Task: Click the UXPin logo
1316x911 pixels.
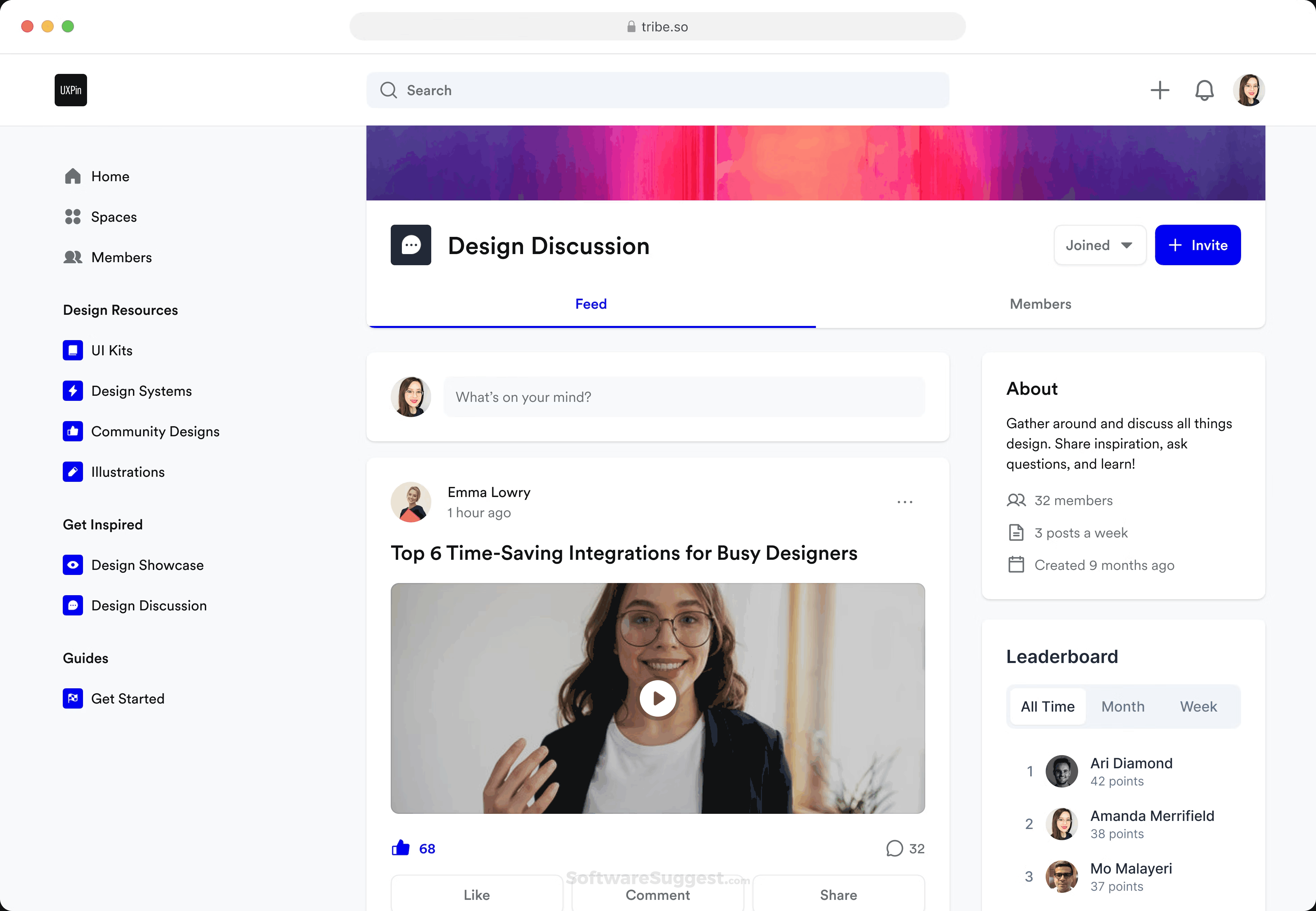Action: click(x=71, y=90)
